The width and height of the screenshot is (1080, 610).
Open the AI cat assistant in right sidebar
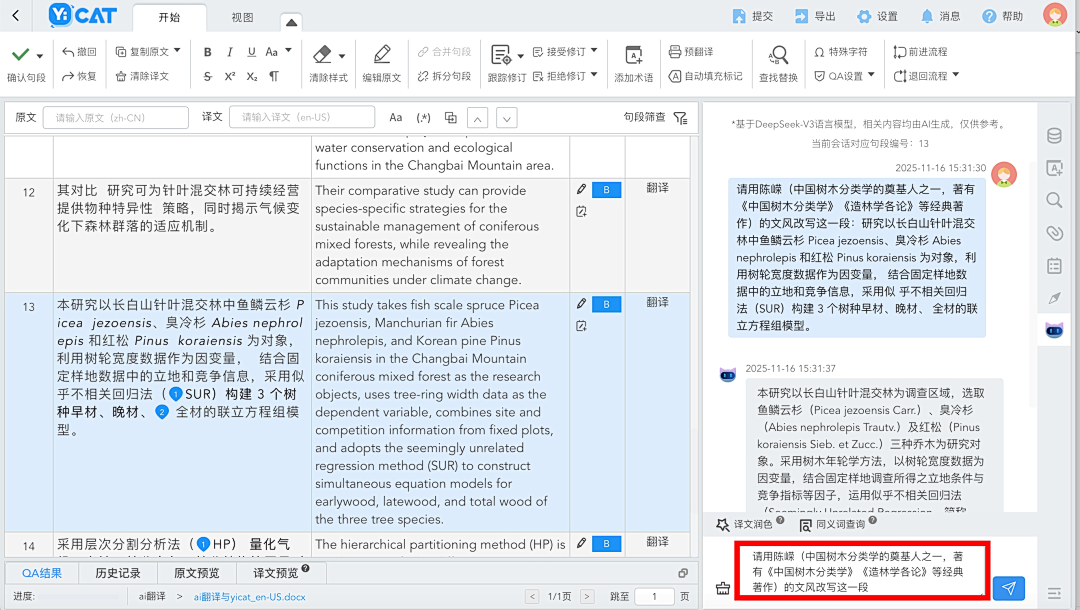(1054, 330)
